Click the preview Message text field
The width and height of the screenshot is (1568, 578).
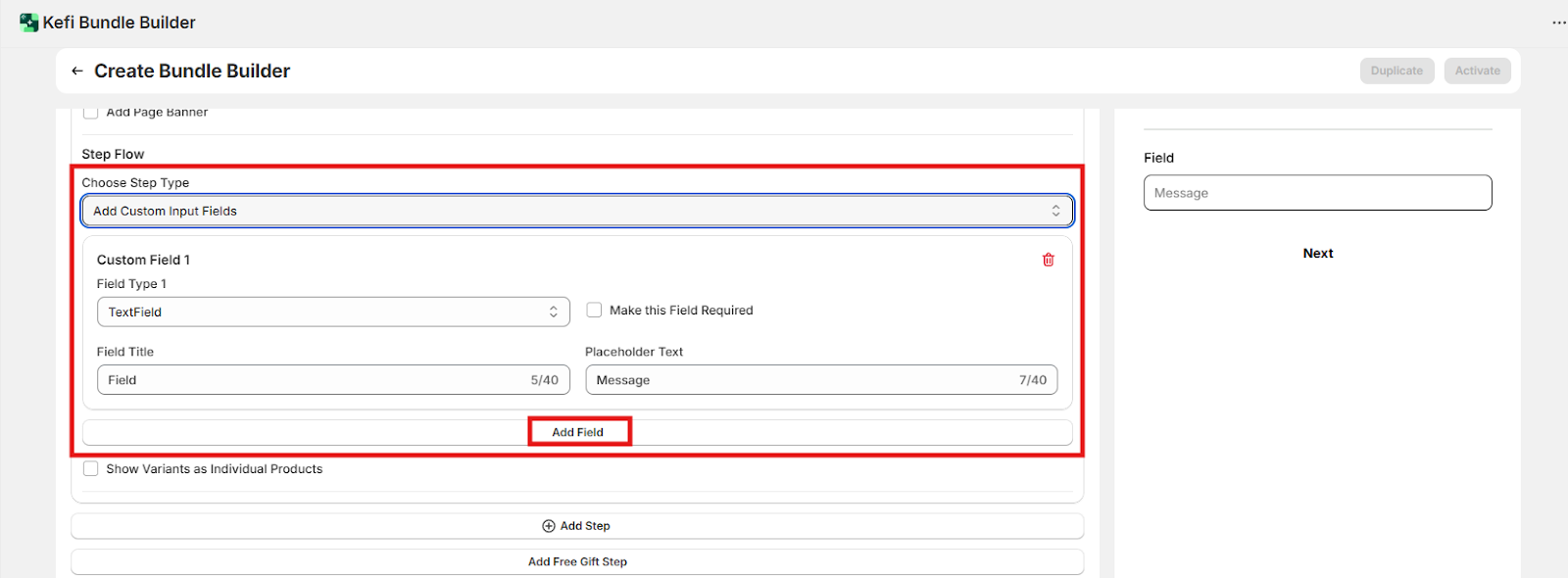[1317, 193]
